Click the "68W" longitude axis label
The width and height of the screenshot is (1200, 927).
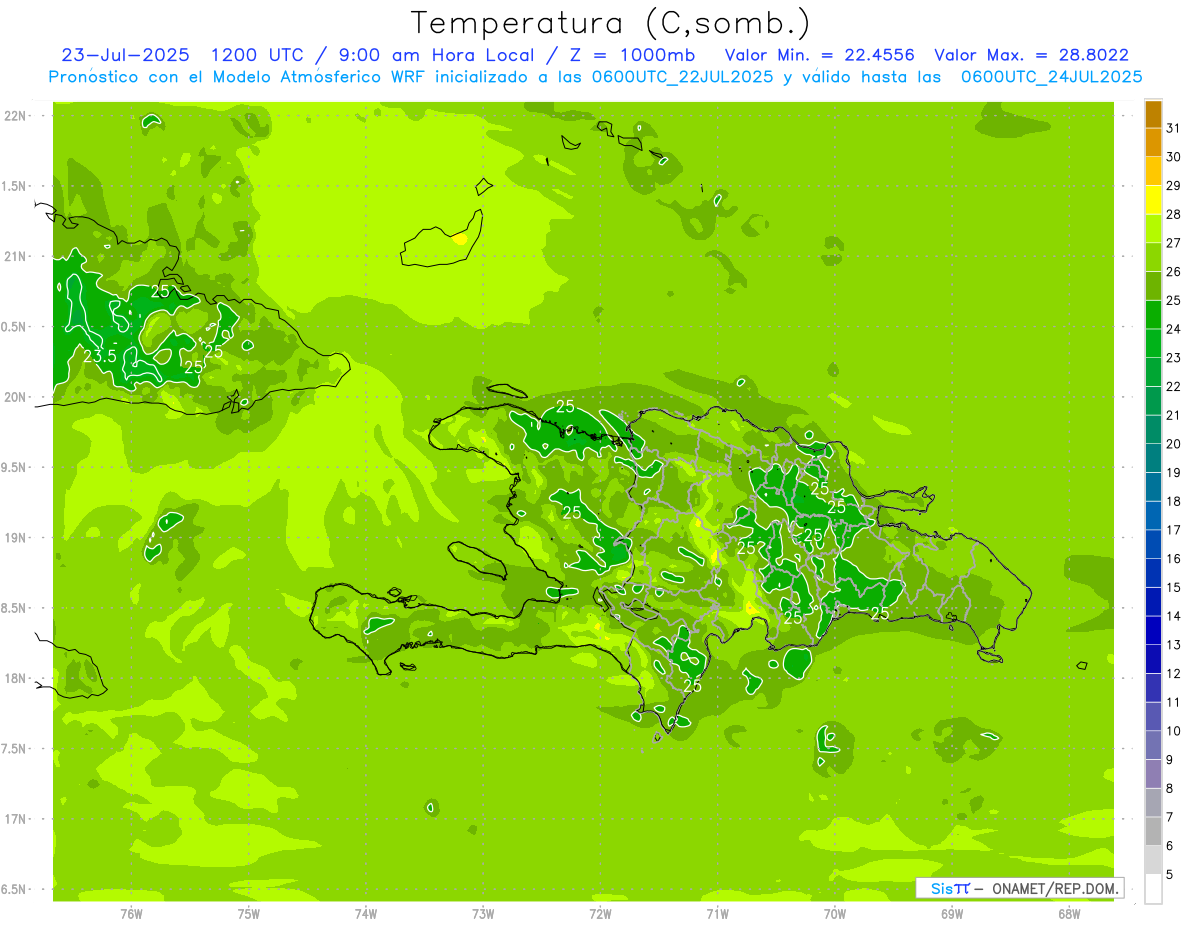pyautogui.click(x=1069, y=913)
